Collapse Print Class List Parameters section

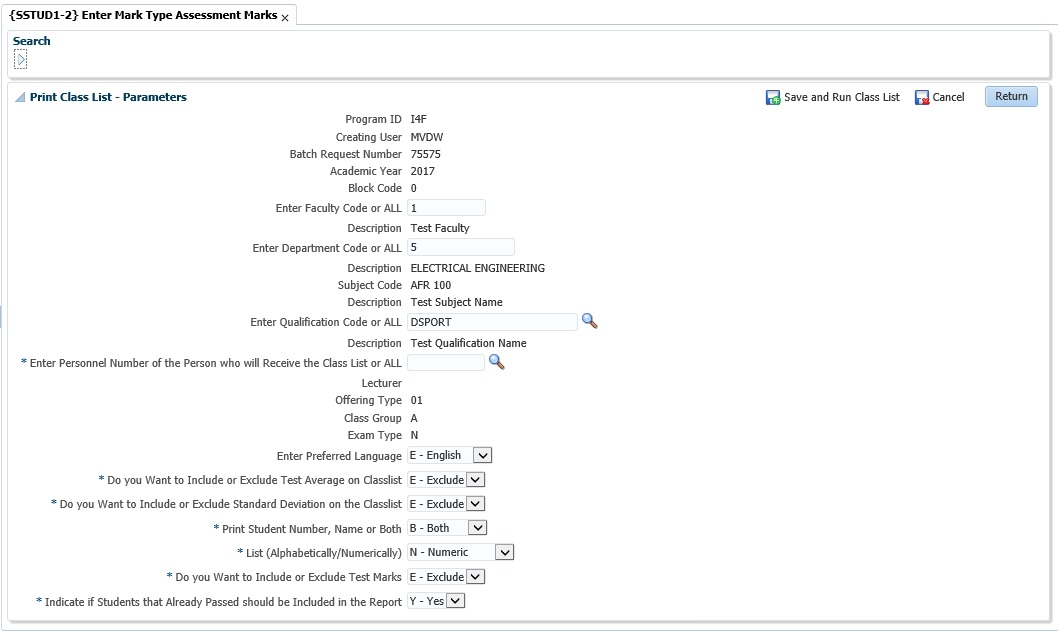coord(20,98)
